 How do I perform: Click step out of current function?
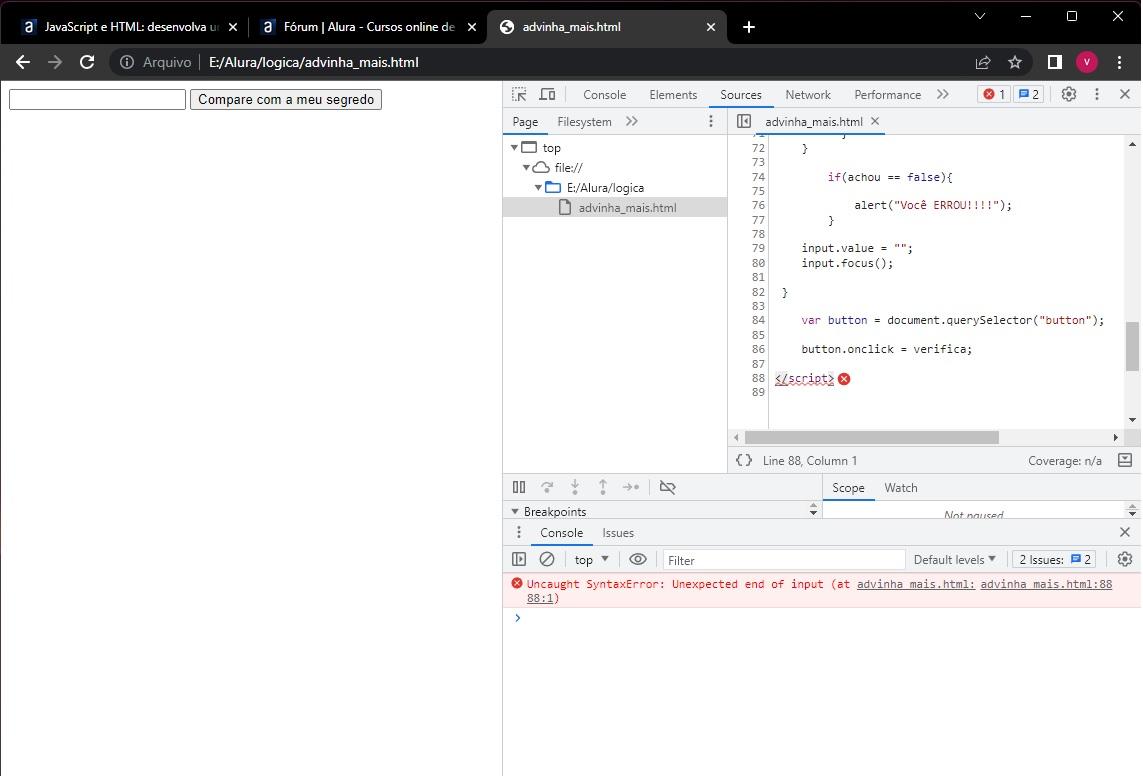603,487
